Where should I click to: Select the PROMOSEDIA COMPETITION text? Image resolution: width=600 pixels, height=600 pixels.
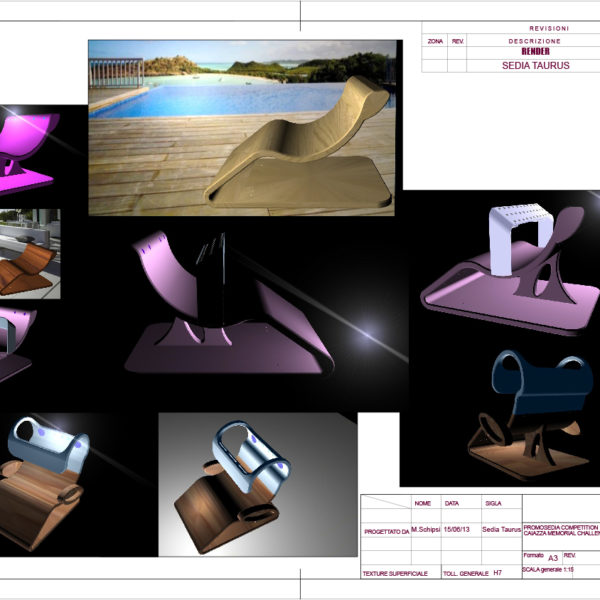561,527
